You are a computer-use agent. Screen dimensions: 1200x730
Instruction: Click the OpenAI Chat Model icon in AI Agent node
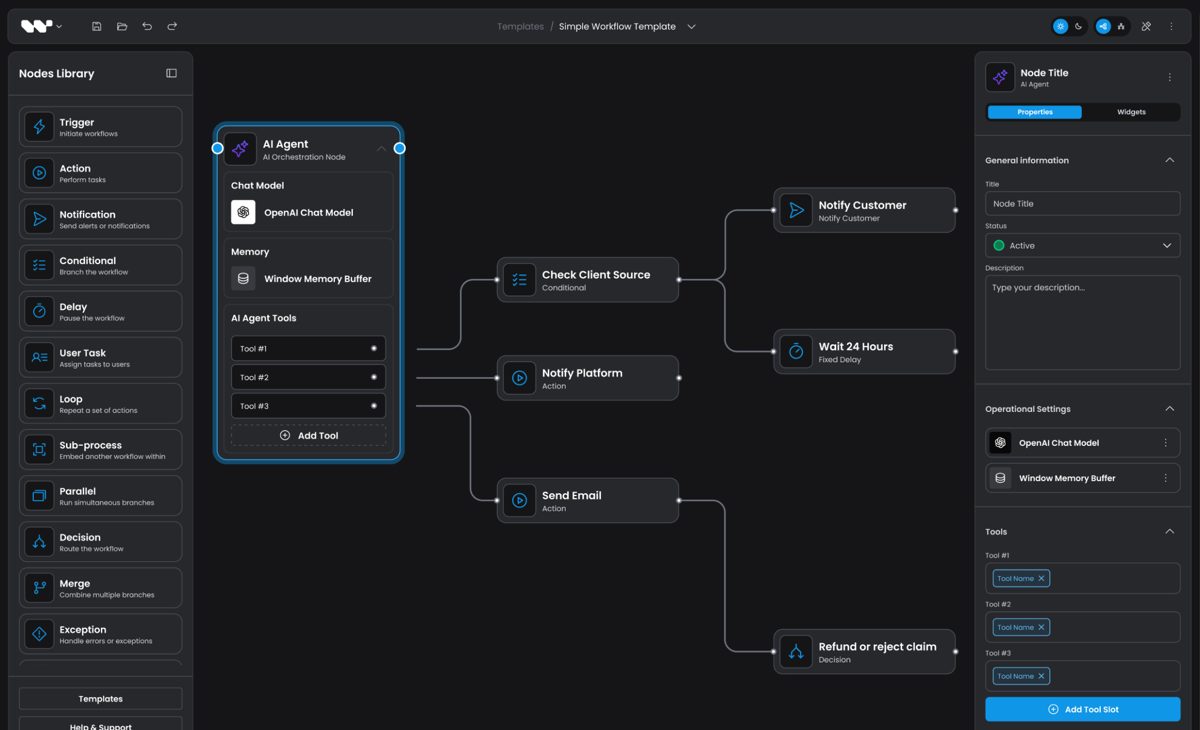243,212
